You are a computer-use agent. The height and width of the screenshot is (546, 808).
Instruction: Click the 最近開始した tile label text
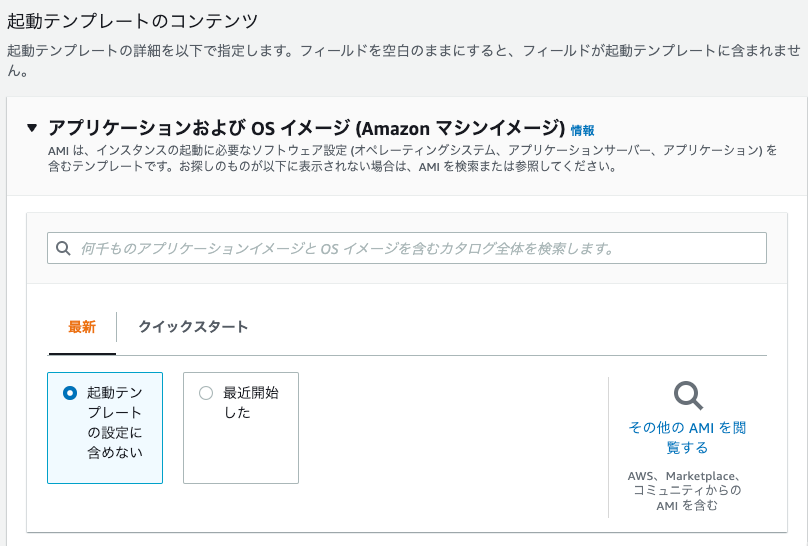pyautogui.click(x=251, y=402)
